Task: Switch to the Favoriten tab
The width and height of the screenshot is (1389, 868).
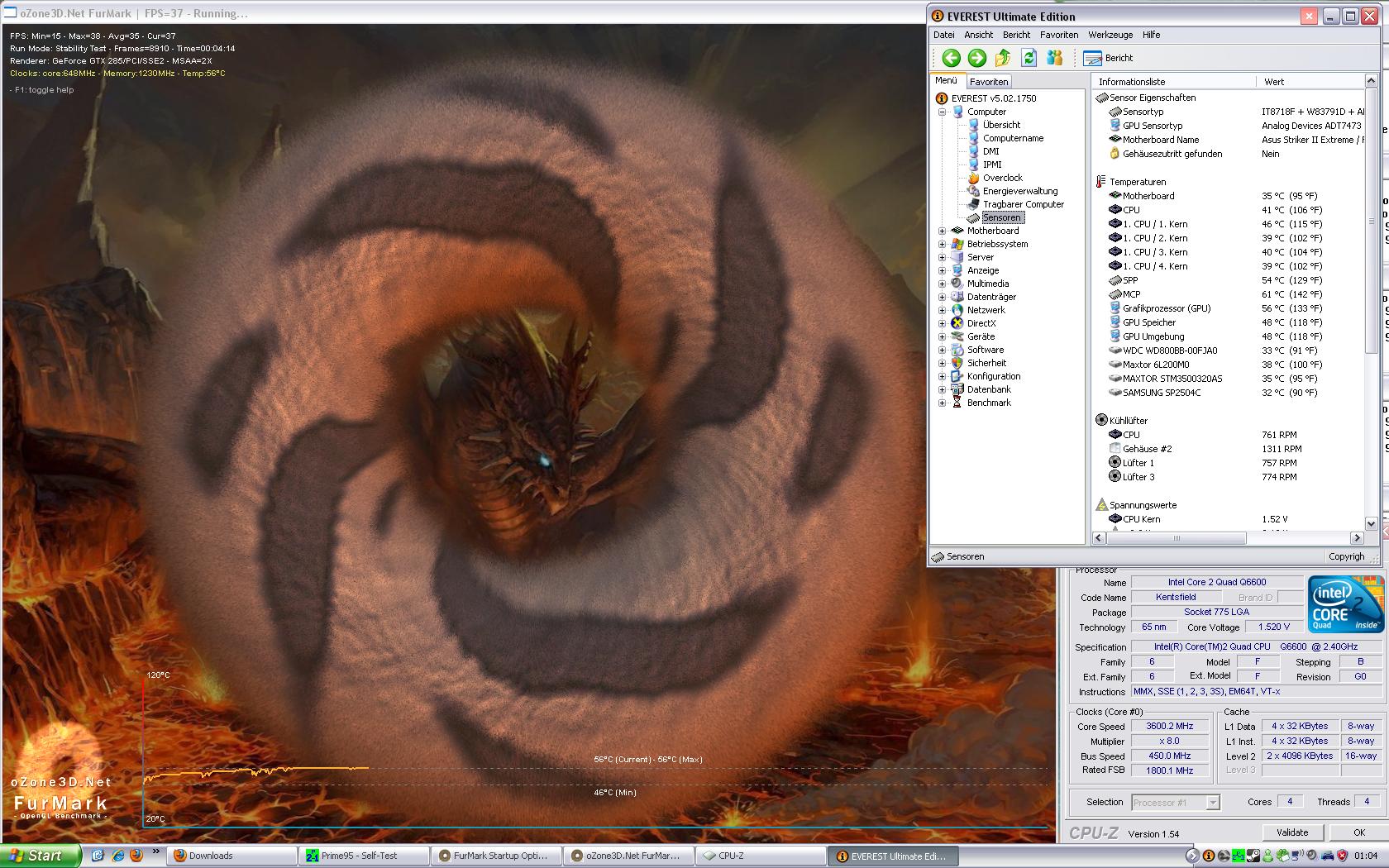Action: point(989,82)
